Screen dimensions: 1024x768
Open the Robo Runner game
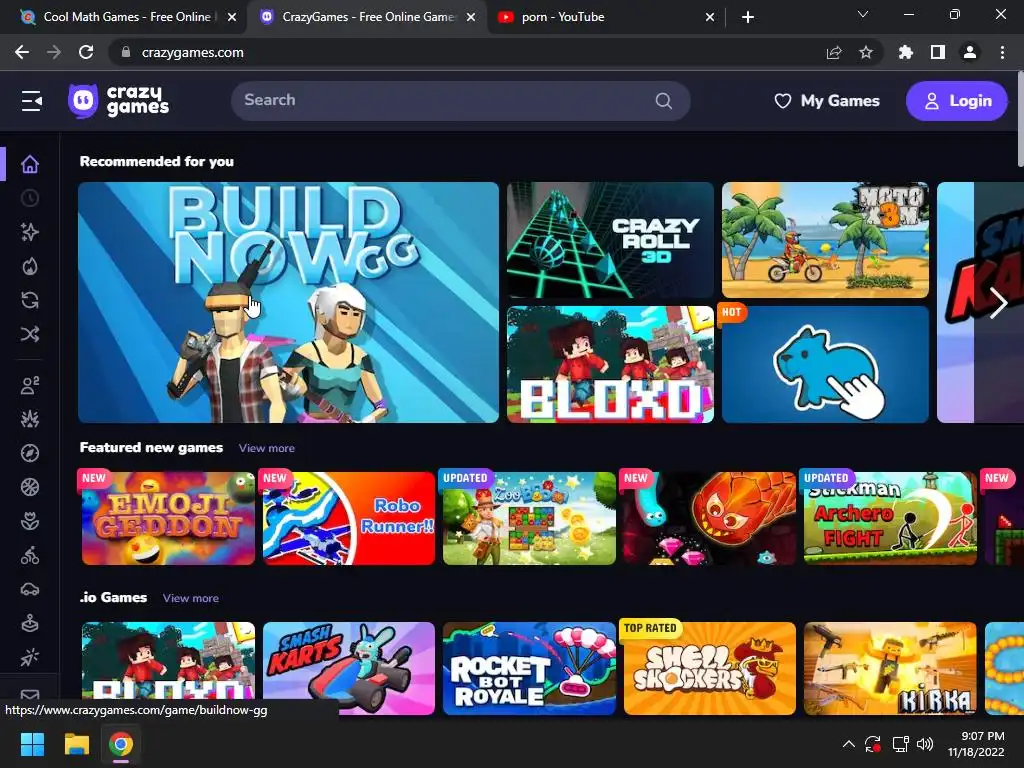pos(349,519)
